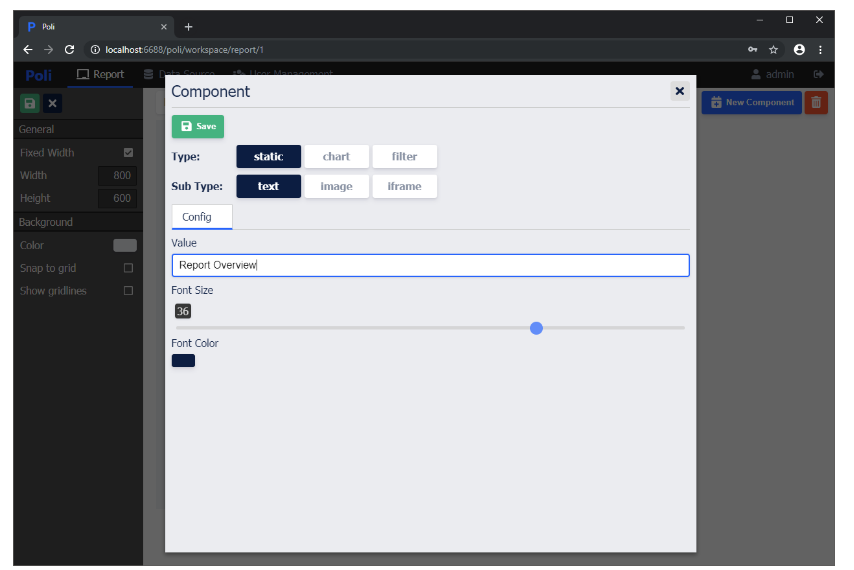This screenshot has height=570, width=854.
Task: Toggle the Fixed Width checkbox
Action: 128,152
